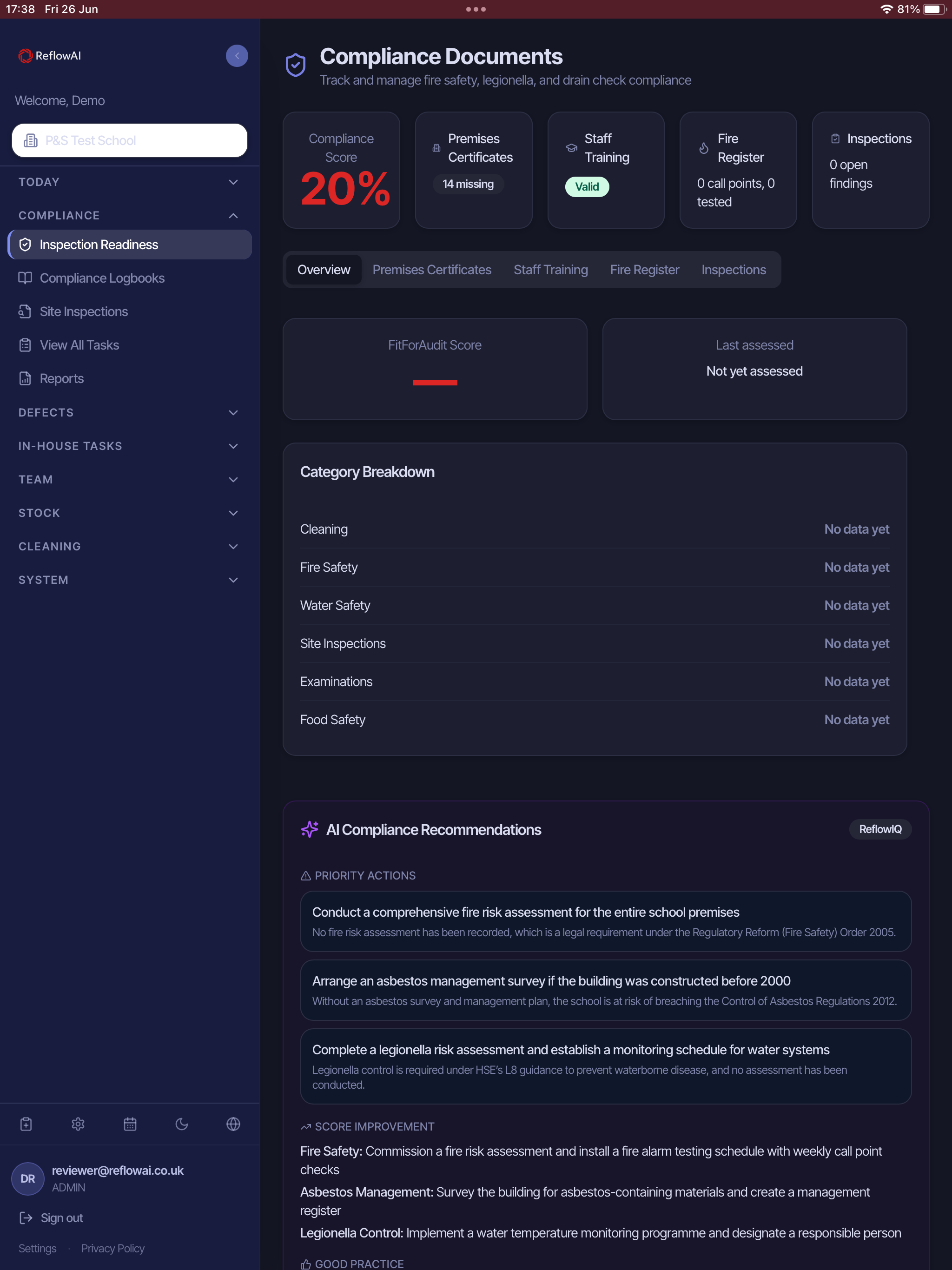Open the gear settings icon in the bottom bar

click(78, 1124)
